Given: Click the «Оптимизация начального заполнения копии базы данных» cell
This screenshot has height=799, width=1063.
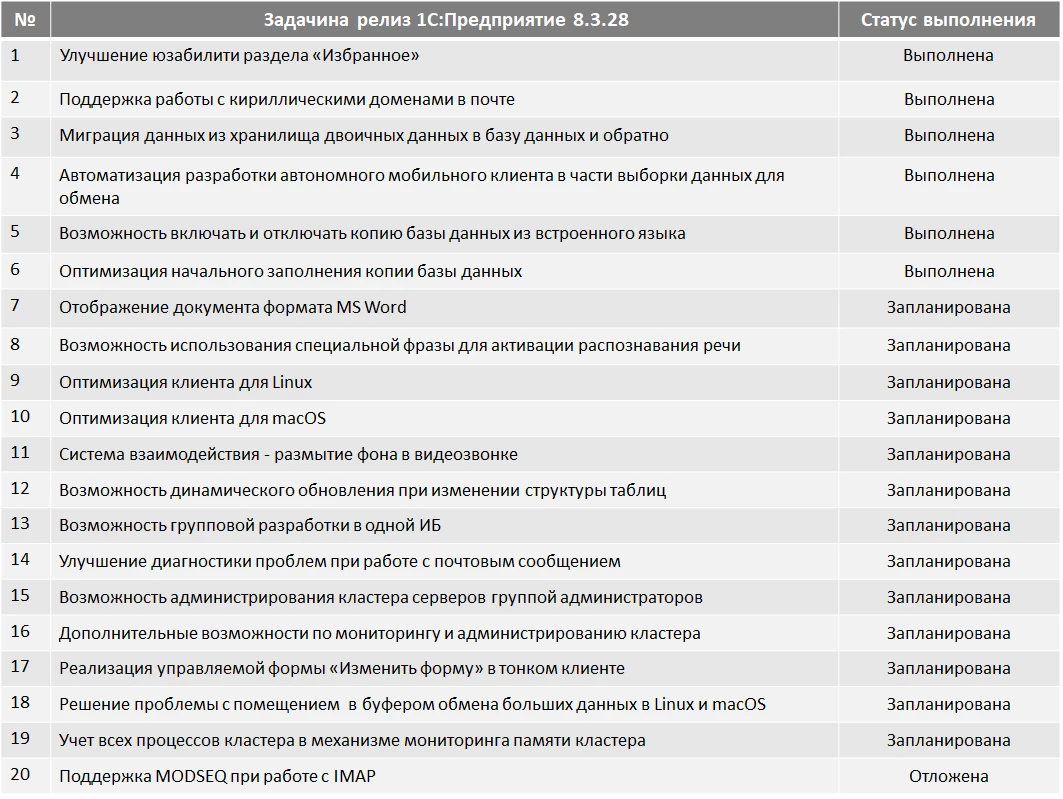Looking at the screenshot, I should point(290,271).
